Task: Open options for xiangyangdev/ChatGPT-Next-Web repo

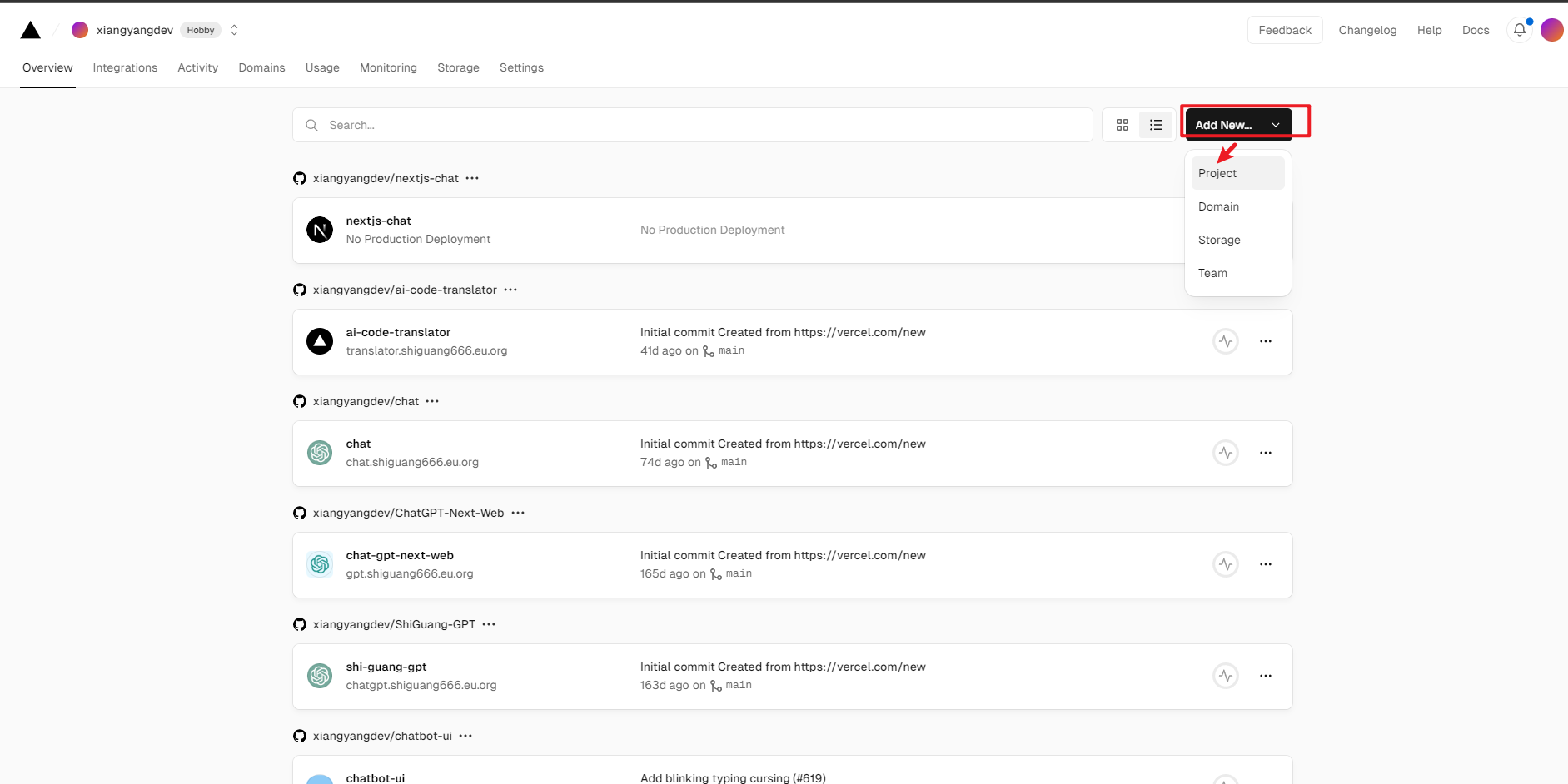Action: tap(518, 513)
